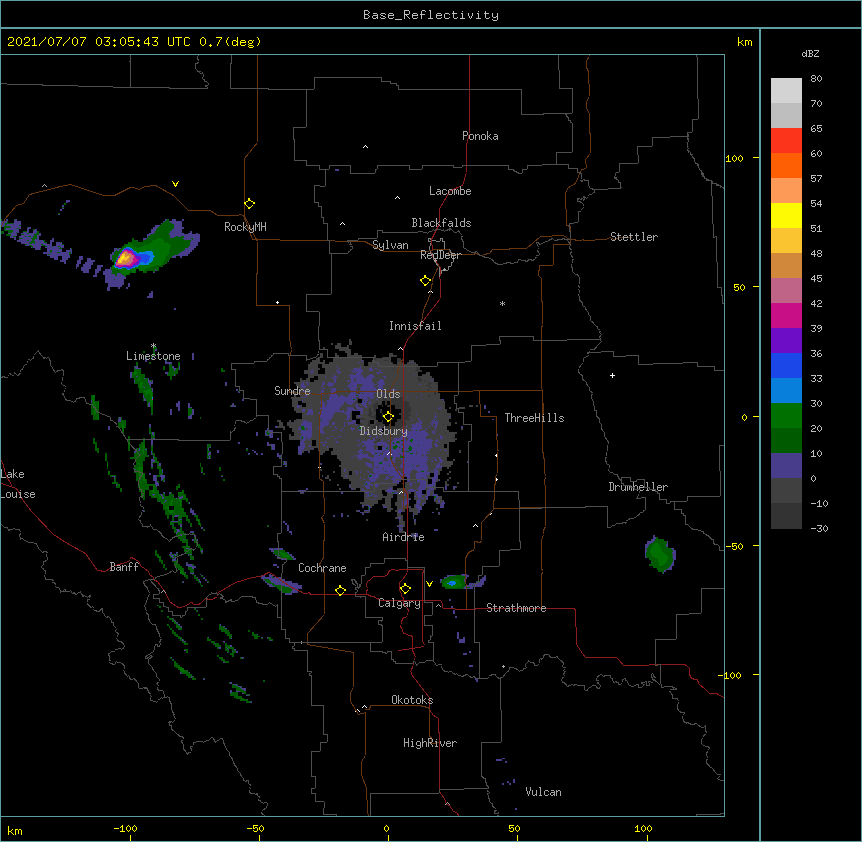Select the 33 dBZ light blue swatch
This screenshot has width=862, height=842.
click(786, 390)
